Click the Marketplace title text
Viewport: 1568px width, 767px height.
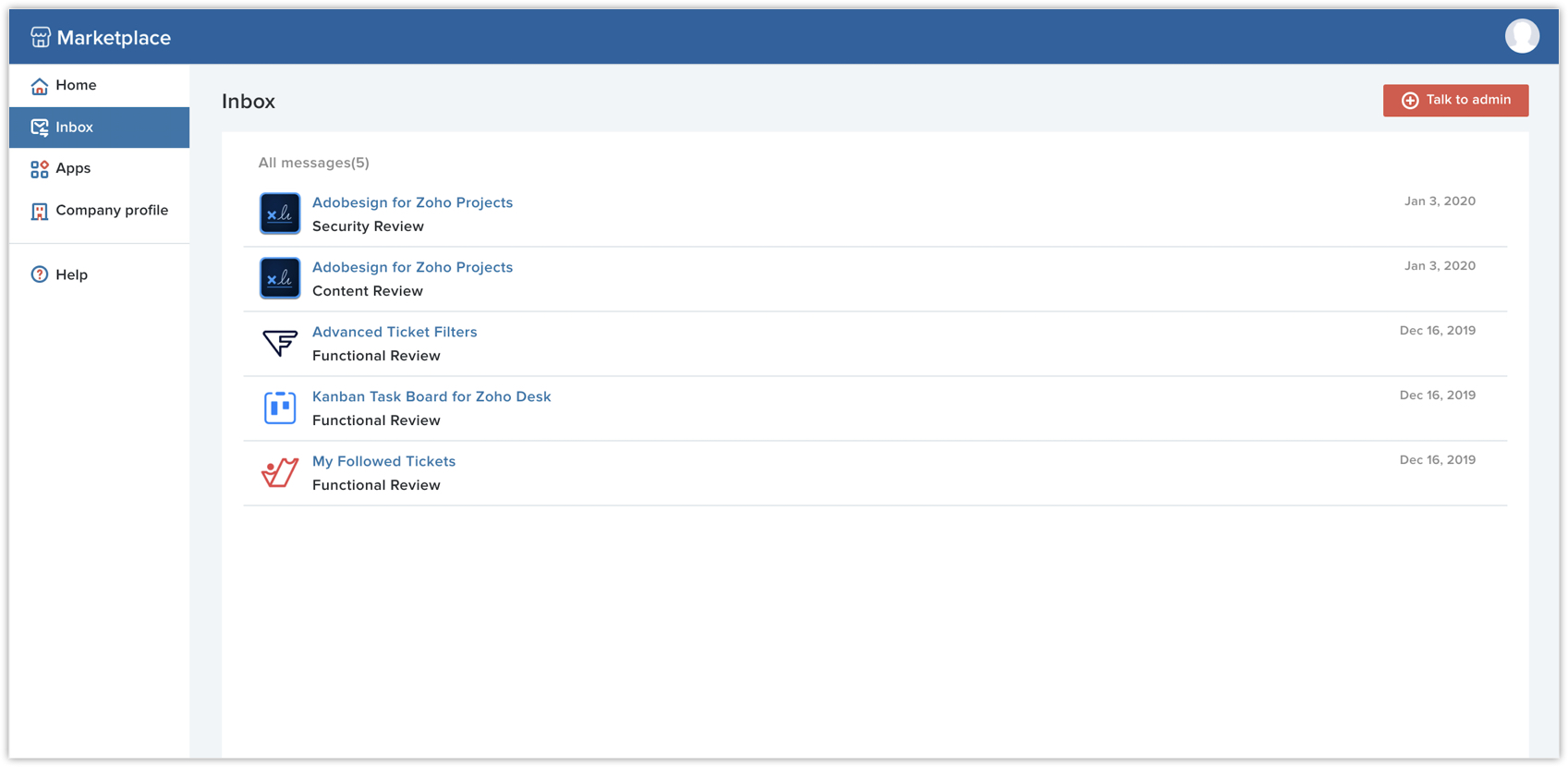tap(114, 38)
